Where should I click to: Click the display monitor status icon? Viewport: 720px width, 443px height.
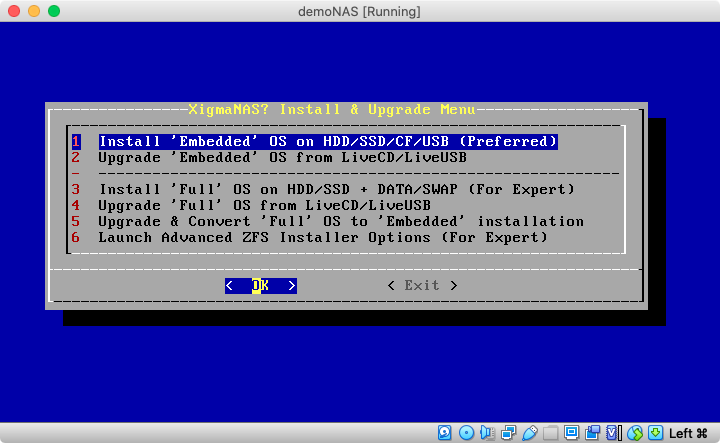(572, 432)
